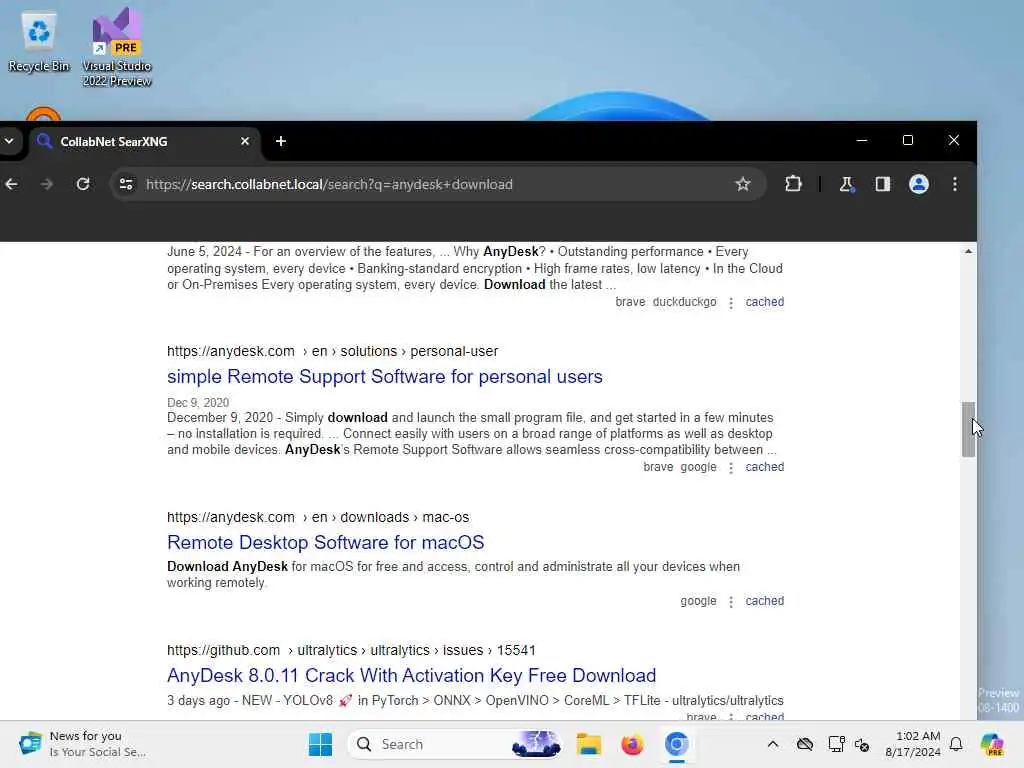Open the notifications bell icon

pyautogui.click(x=956, y=744)
